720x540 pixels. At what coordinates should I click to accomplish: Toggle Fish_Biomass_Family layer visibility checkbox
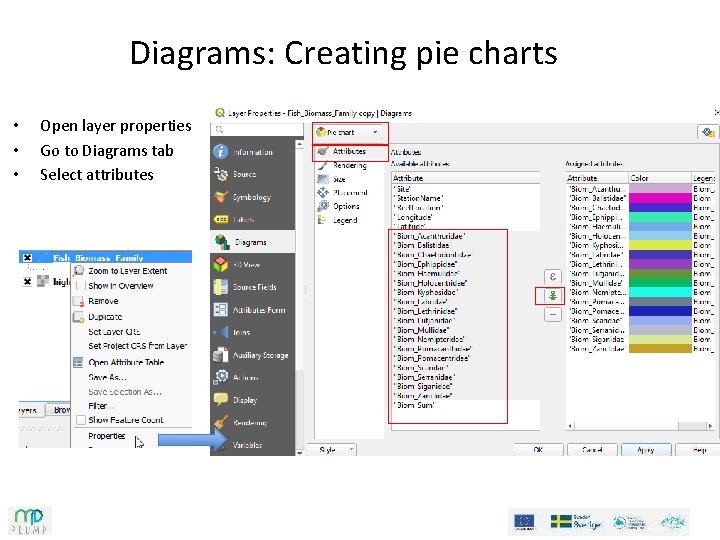28,258
